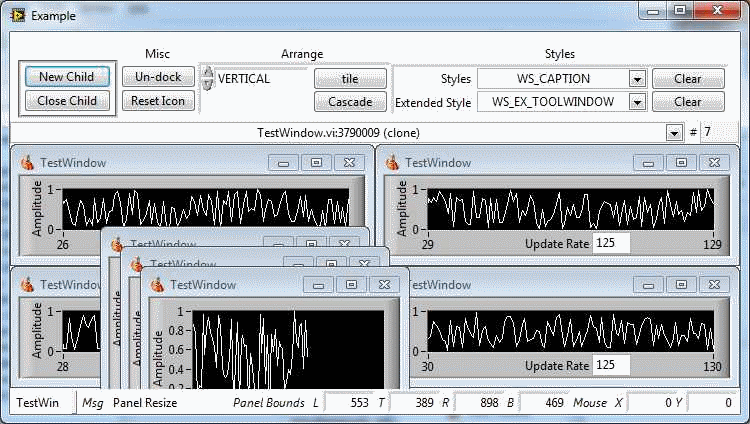750x424 pixels.
Task: Click the tile arrange button
Action: [x=350, y=78]
